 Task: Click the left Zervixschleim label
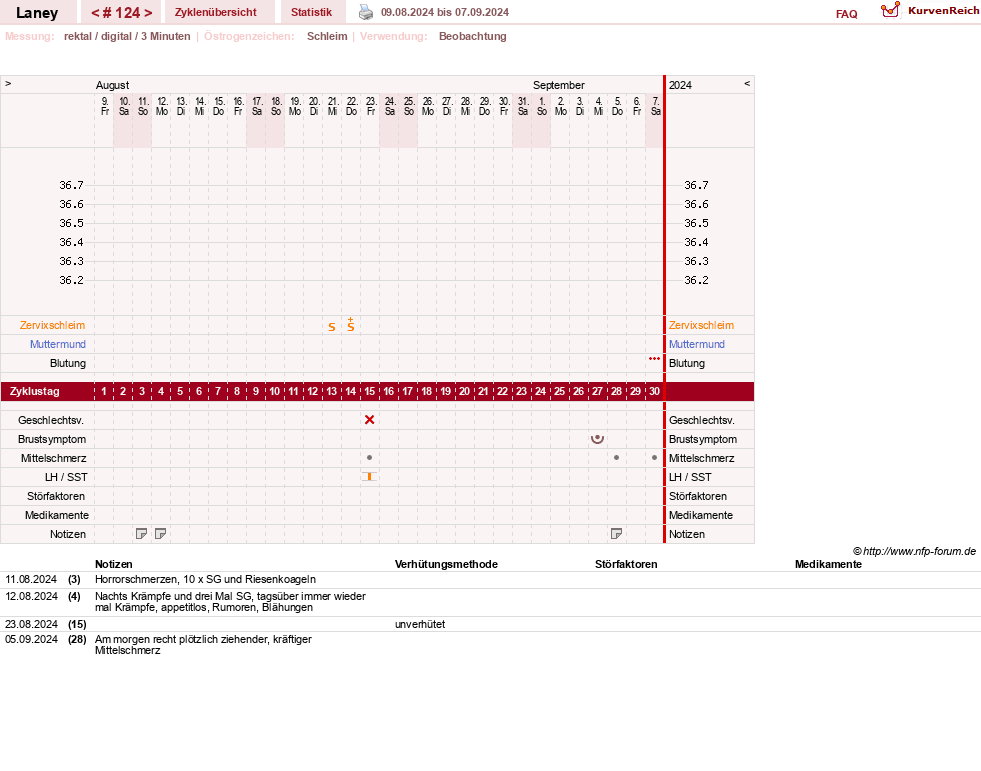53,325
